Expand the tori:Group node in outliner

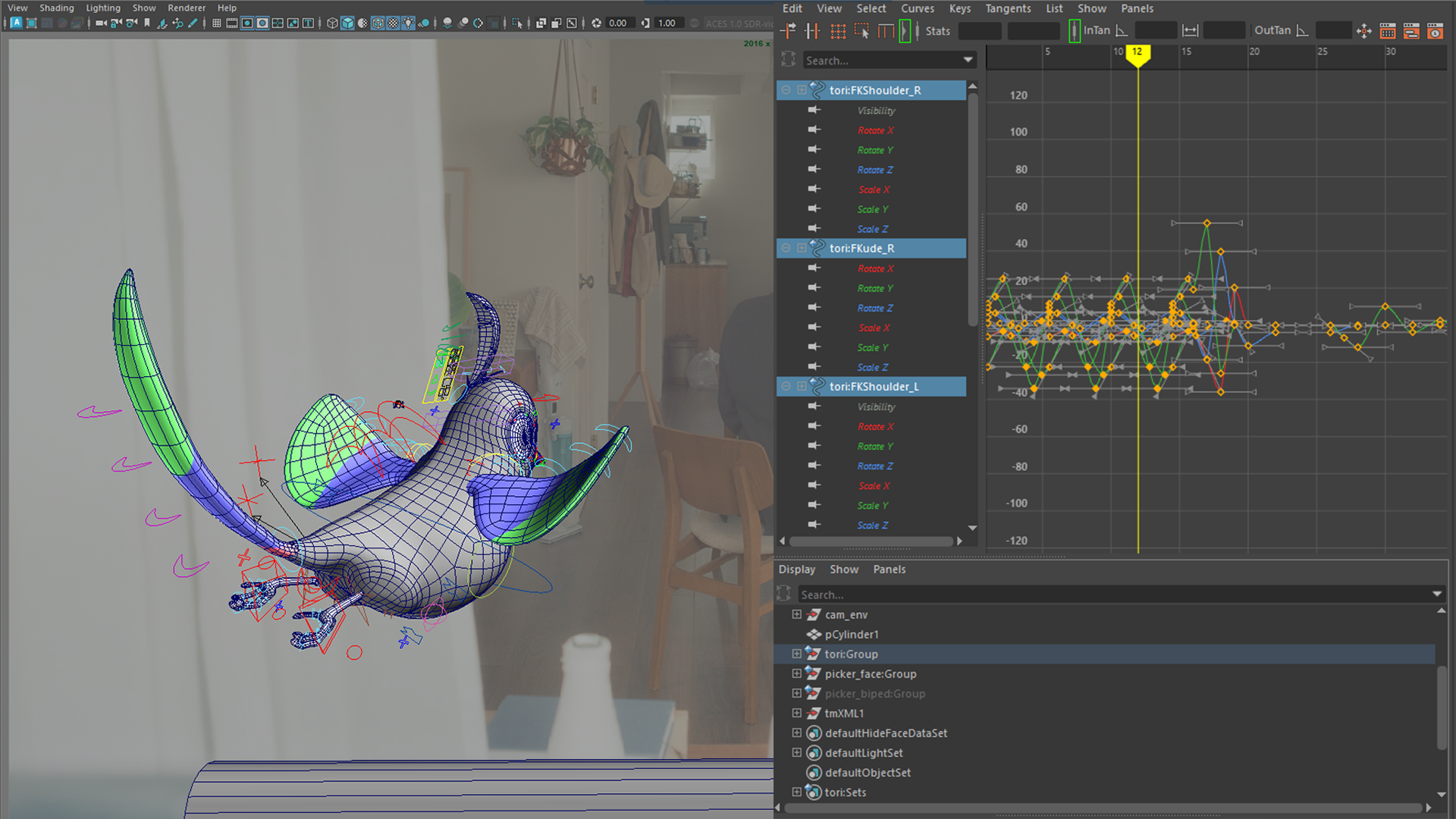[x=796, y=654]
